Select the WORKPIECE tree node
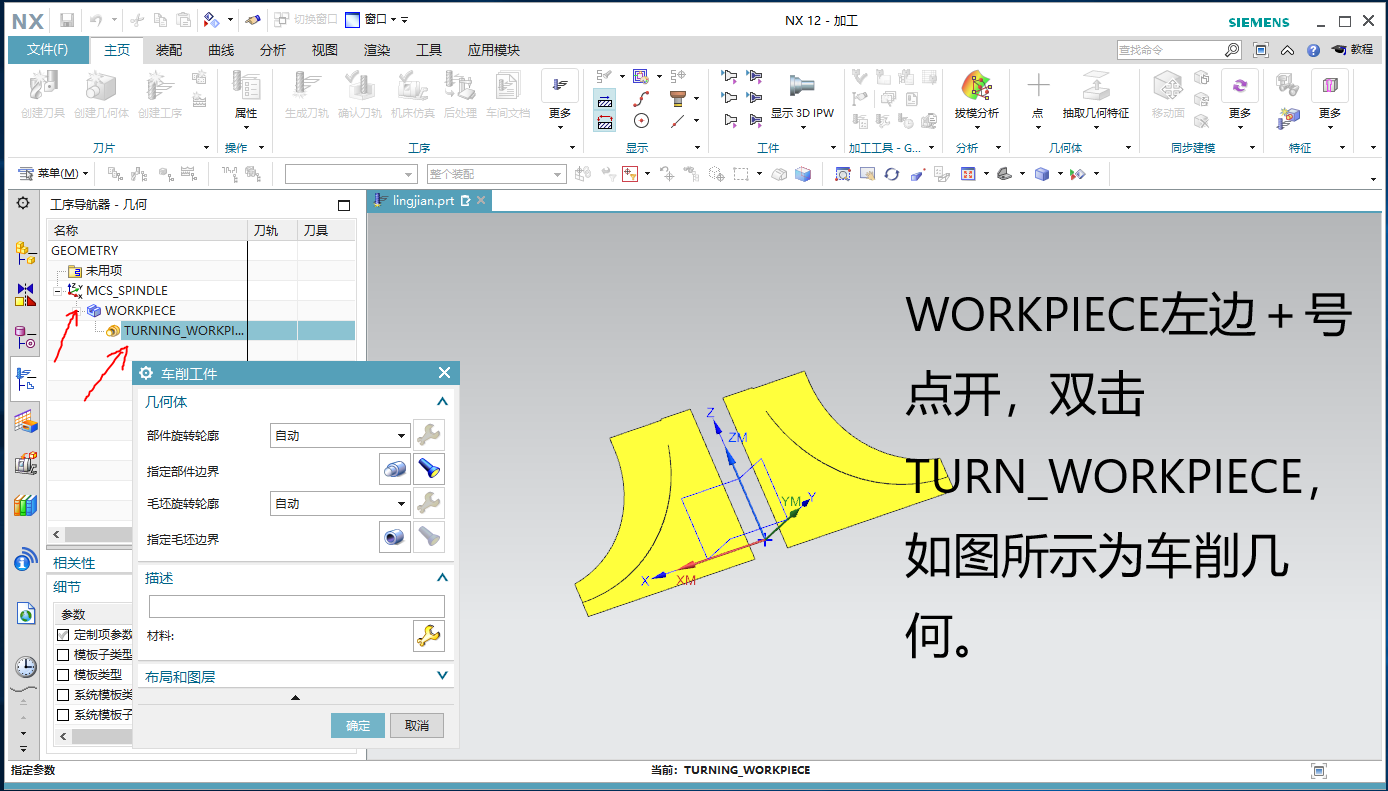 coord(140,310)
